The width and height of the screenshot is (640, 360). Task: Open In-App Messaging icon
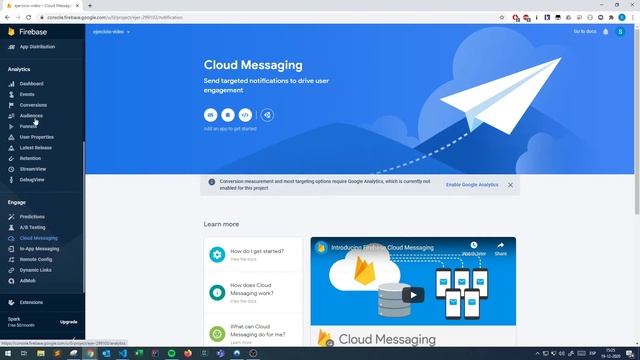pyautogui.click(x=11, y=249)
